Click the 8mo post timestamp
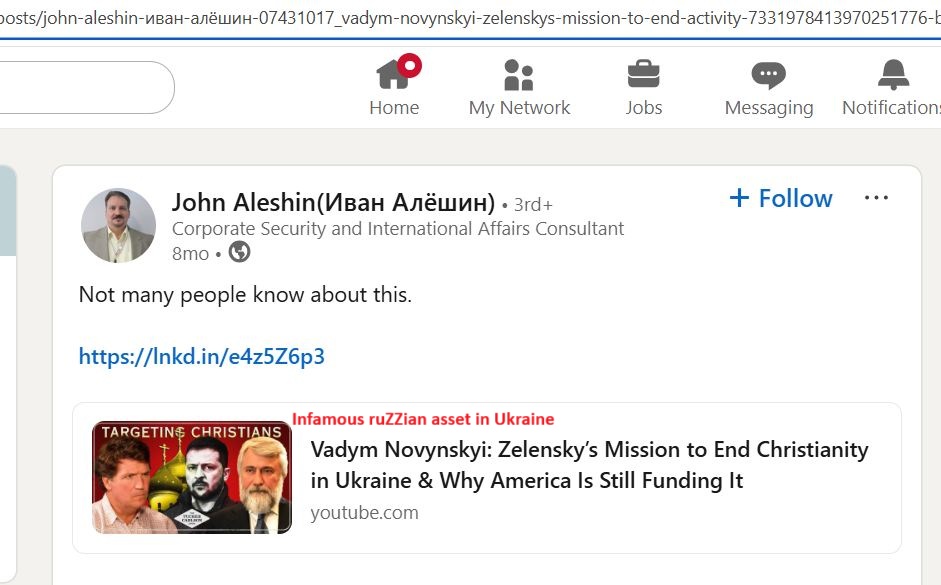Viewport: 941px width, 585px height. click(x=190, y=253)
